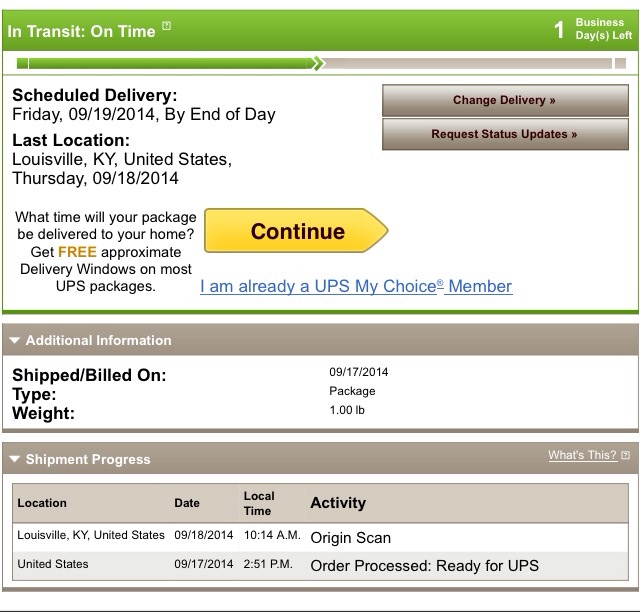Click the yellow Continue arrow button

[296, 231]
